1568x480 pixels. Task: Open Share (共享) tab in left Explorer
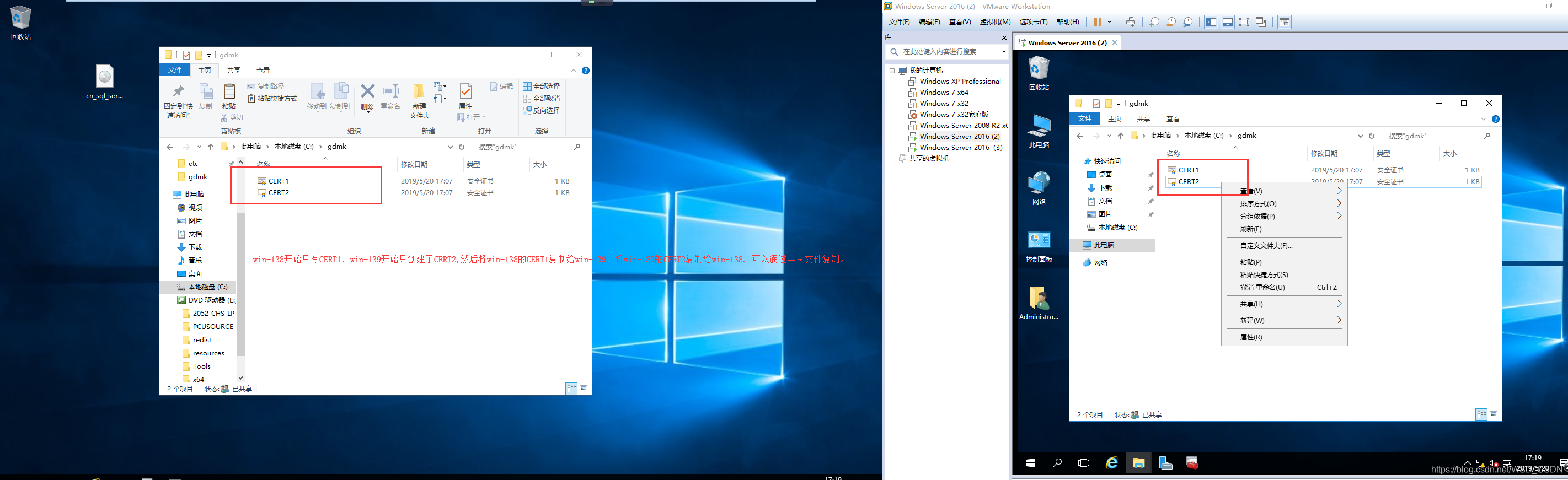tap(234, 71)
